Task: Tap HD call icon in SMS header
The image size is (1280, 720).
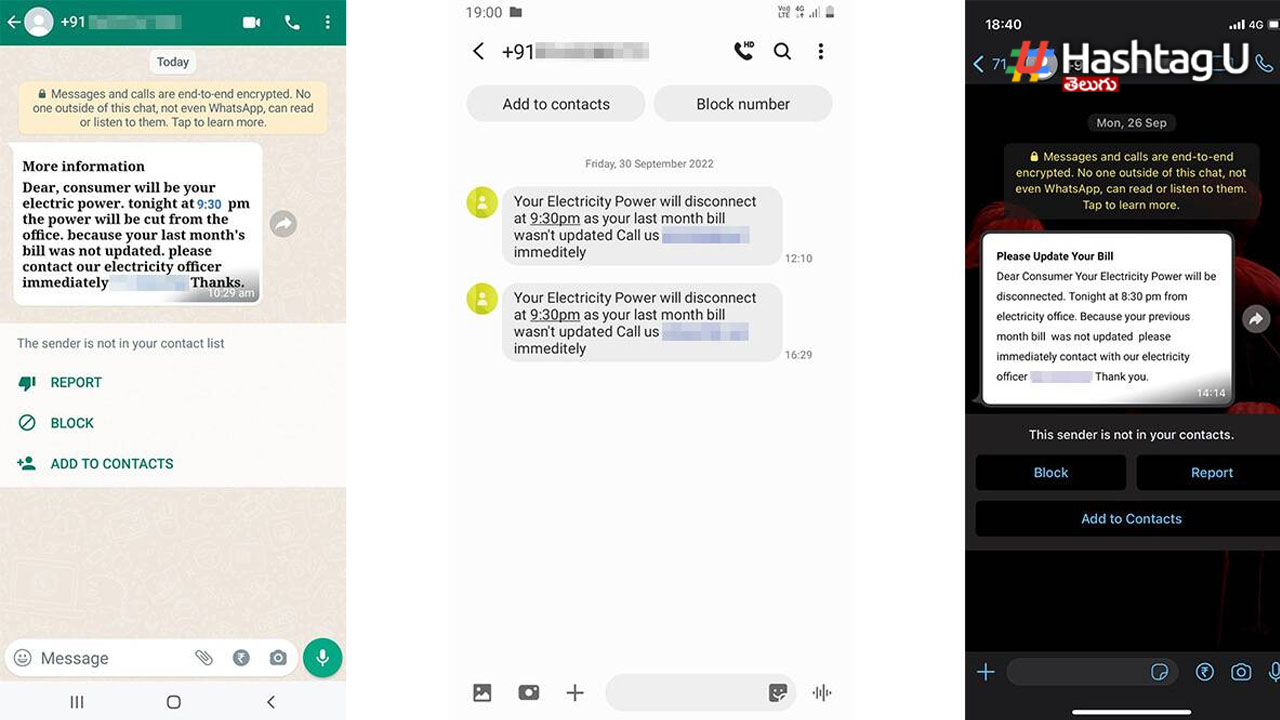Action: [743, 51]
